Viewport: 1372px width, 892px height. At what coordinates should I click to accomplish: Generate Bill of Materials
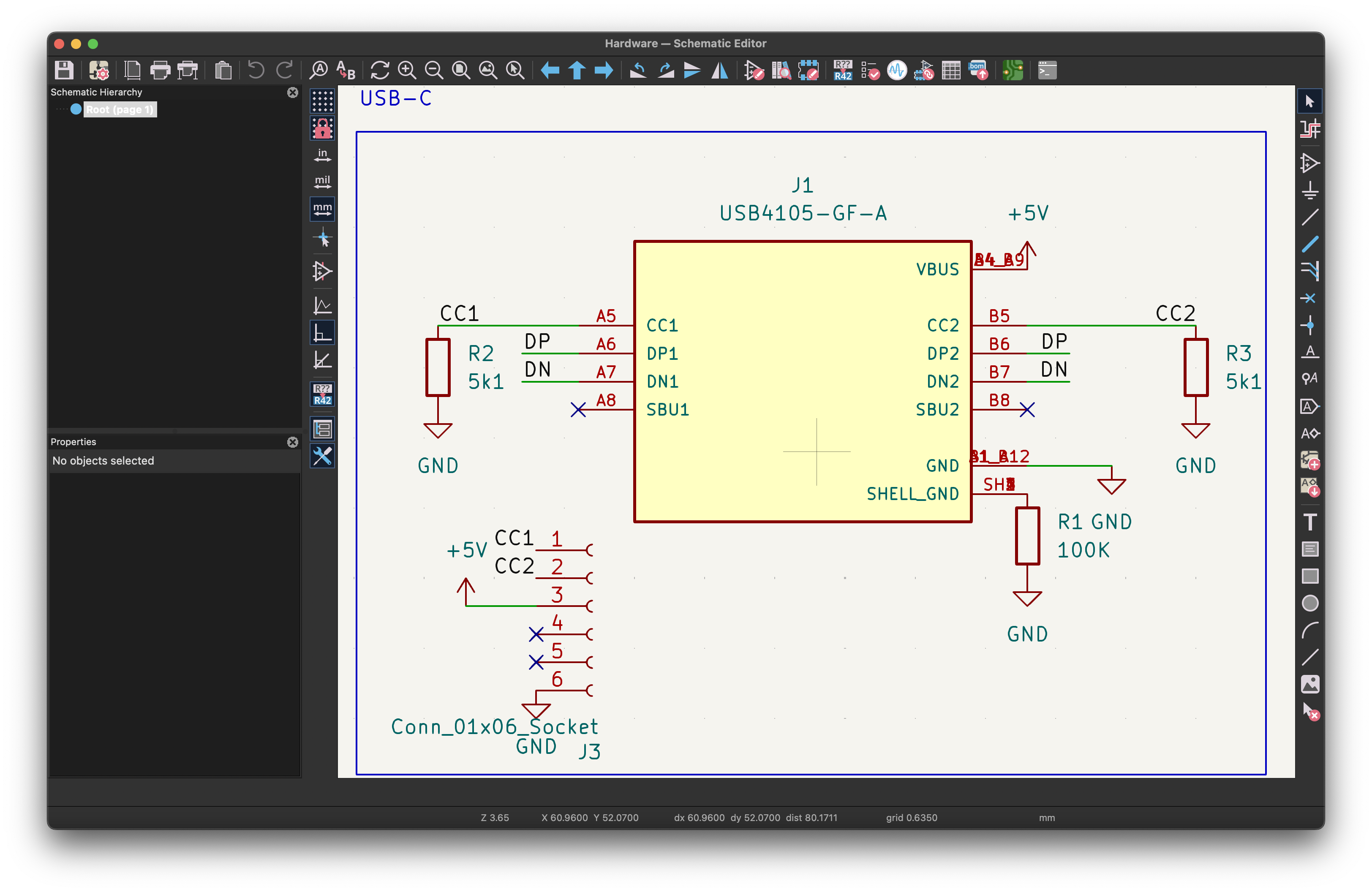(x=979, y=70)
